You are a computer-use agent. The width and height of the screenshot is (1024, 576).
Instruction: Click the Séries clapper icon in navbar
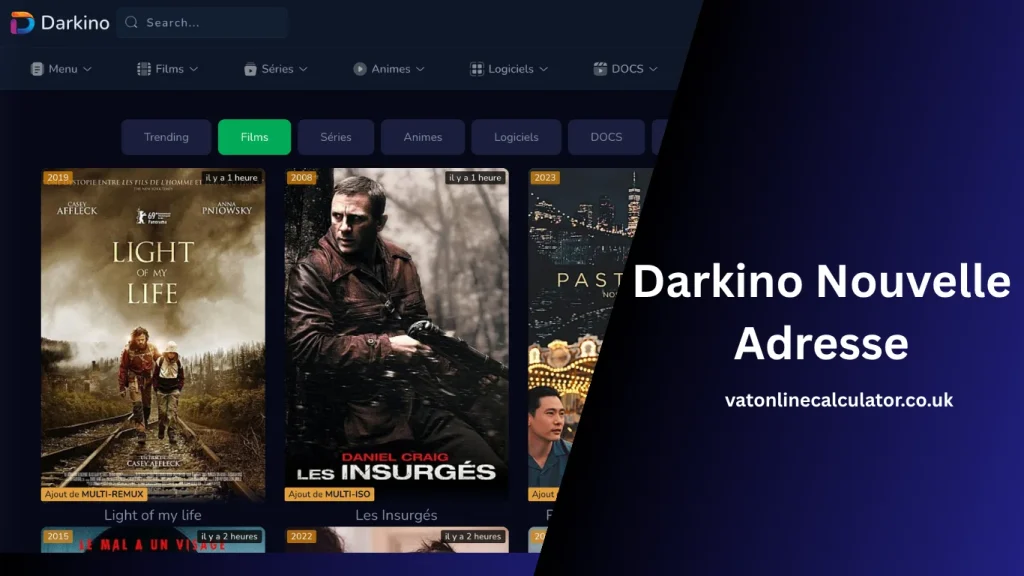(x=250, y=69)
